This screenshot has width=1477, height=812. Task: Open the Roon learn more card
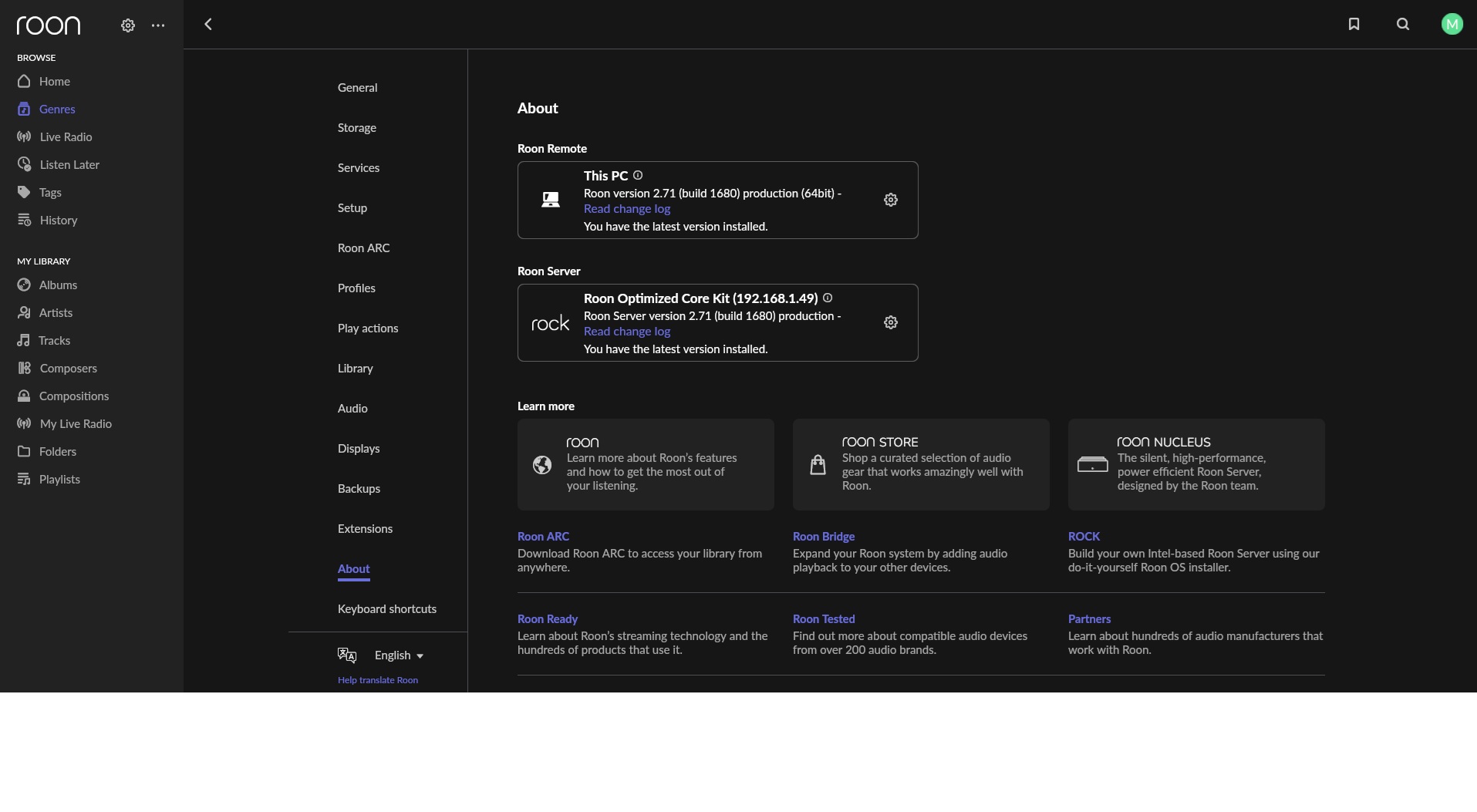pos(646,464)
